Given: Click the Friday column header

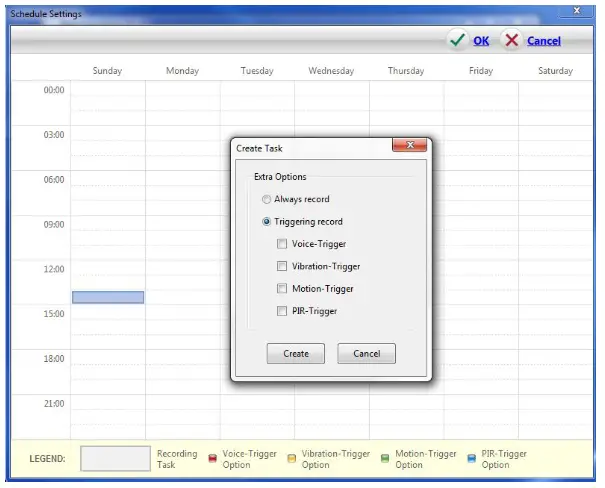Looking at the screenshot, I should 481,71.
